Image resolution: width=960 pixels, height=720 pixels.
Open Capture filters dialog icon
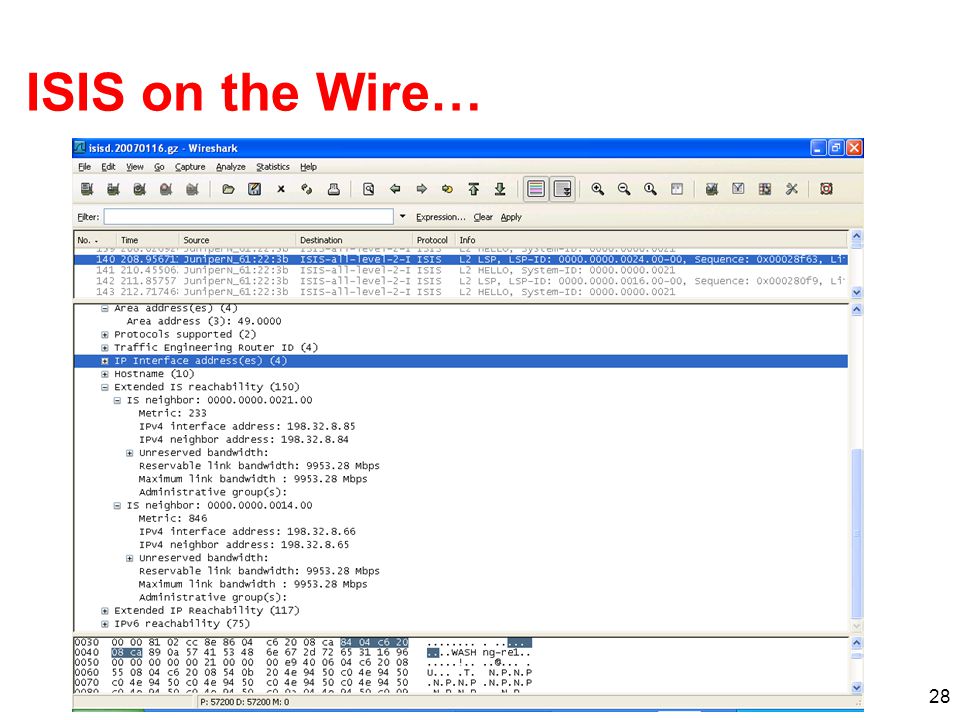[711, 189]
